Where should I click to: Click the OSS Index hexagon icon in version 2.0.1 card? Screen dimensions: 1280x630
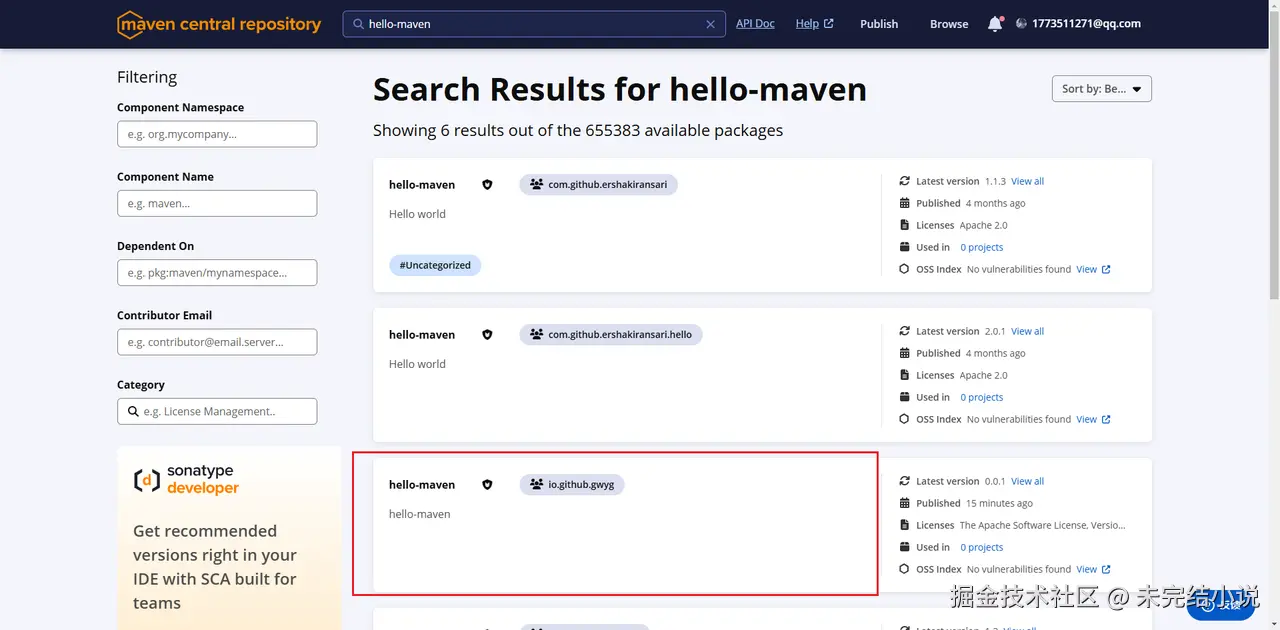tap(904, 419)
